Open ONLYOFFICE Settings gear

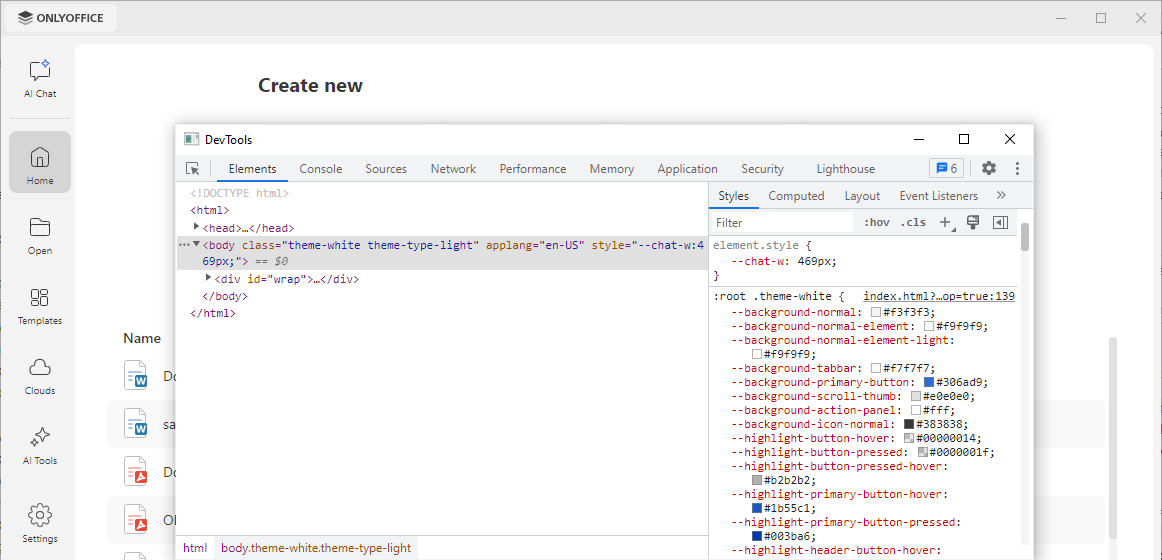(x=40, y=524)
